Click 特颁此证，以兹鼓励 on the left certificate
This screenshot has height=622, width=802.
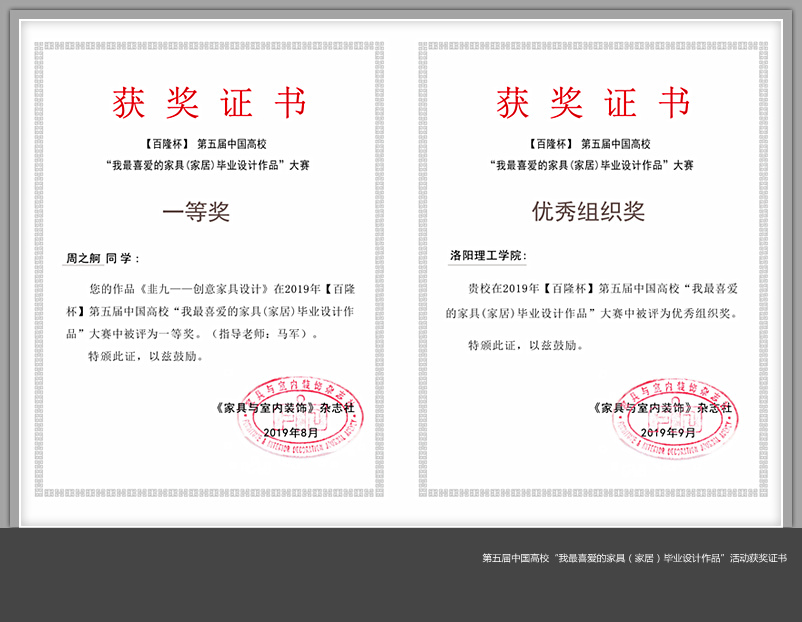coord(145,356)
